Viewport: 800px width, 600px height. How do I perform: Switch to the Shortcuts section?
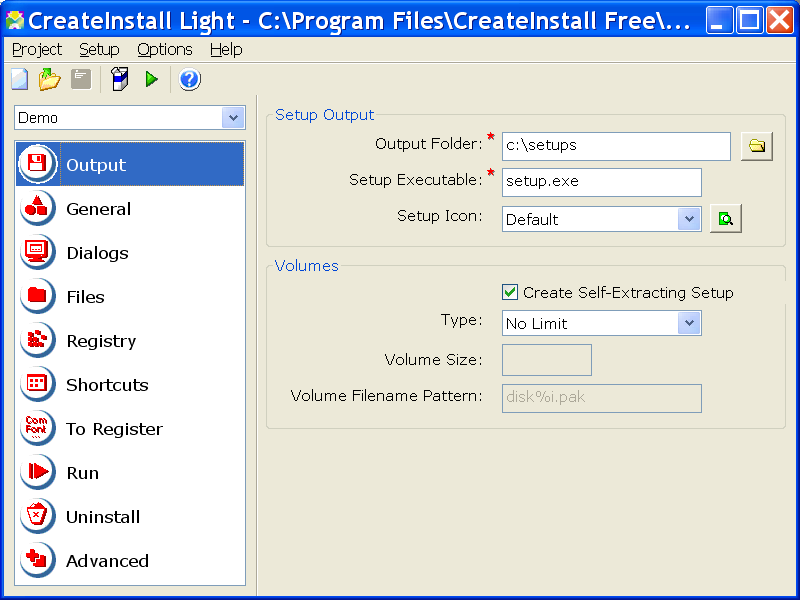(x=106, y=384)
